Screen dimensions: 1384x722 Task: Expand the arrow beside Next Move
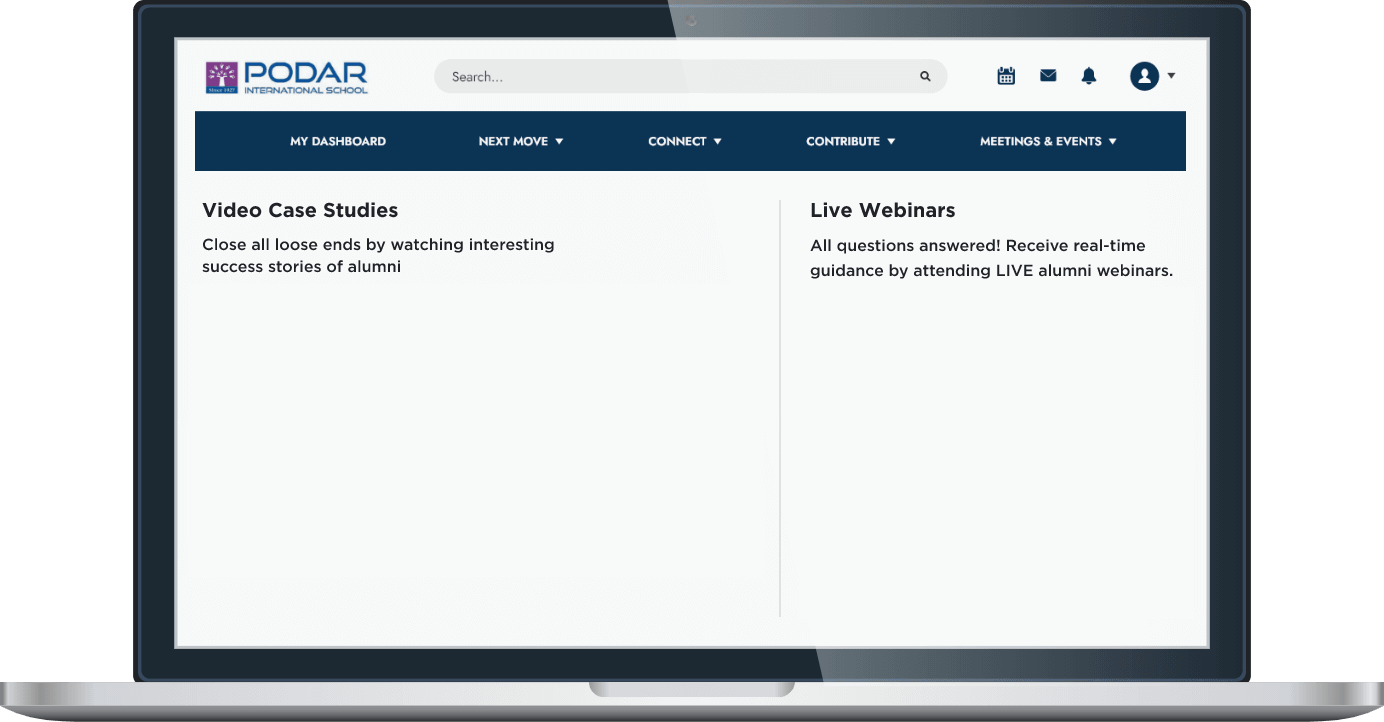click(x=559, y=141)
